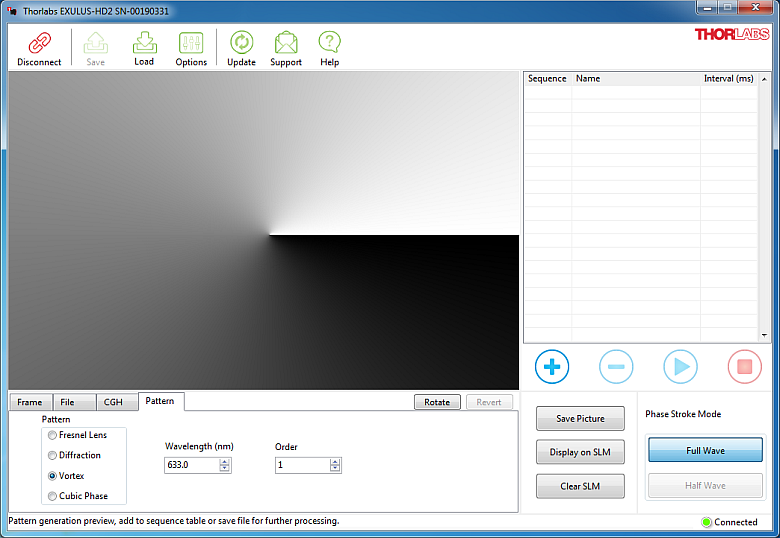Select the Diffraction pattern option
Screen dimensions: 780x538
(52, 456)
